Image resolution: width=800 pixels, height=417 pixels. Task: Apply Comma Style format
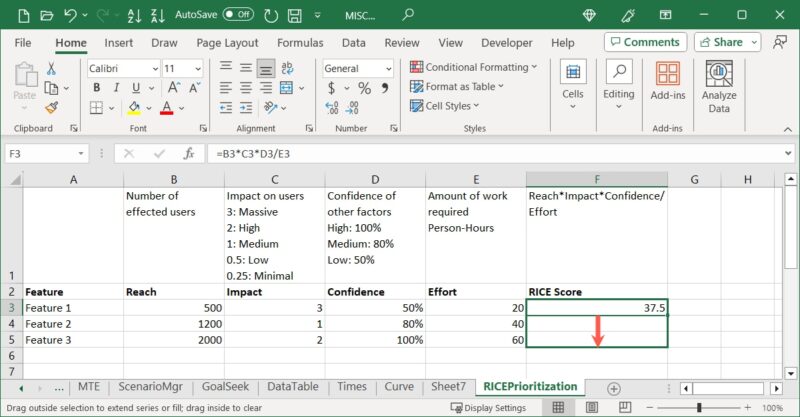(x=385, y=88)
